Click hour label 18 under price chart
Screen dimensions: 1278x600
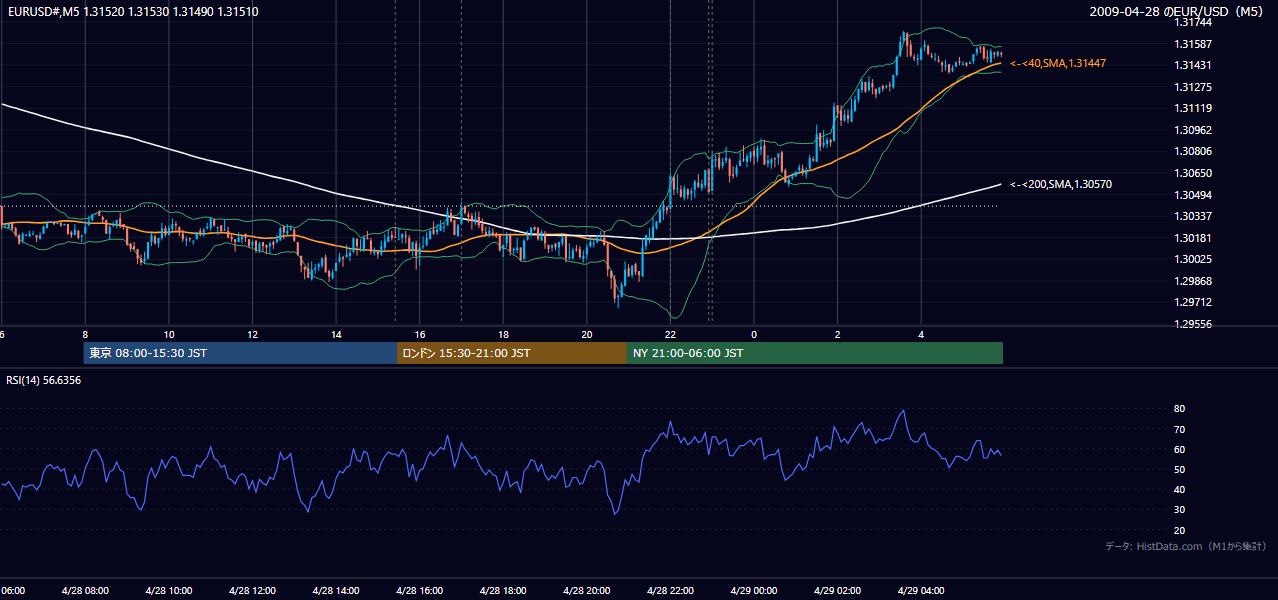503,335
